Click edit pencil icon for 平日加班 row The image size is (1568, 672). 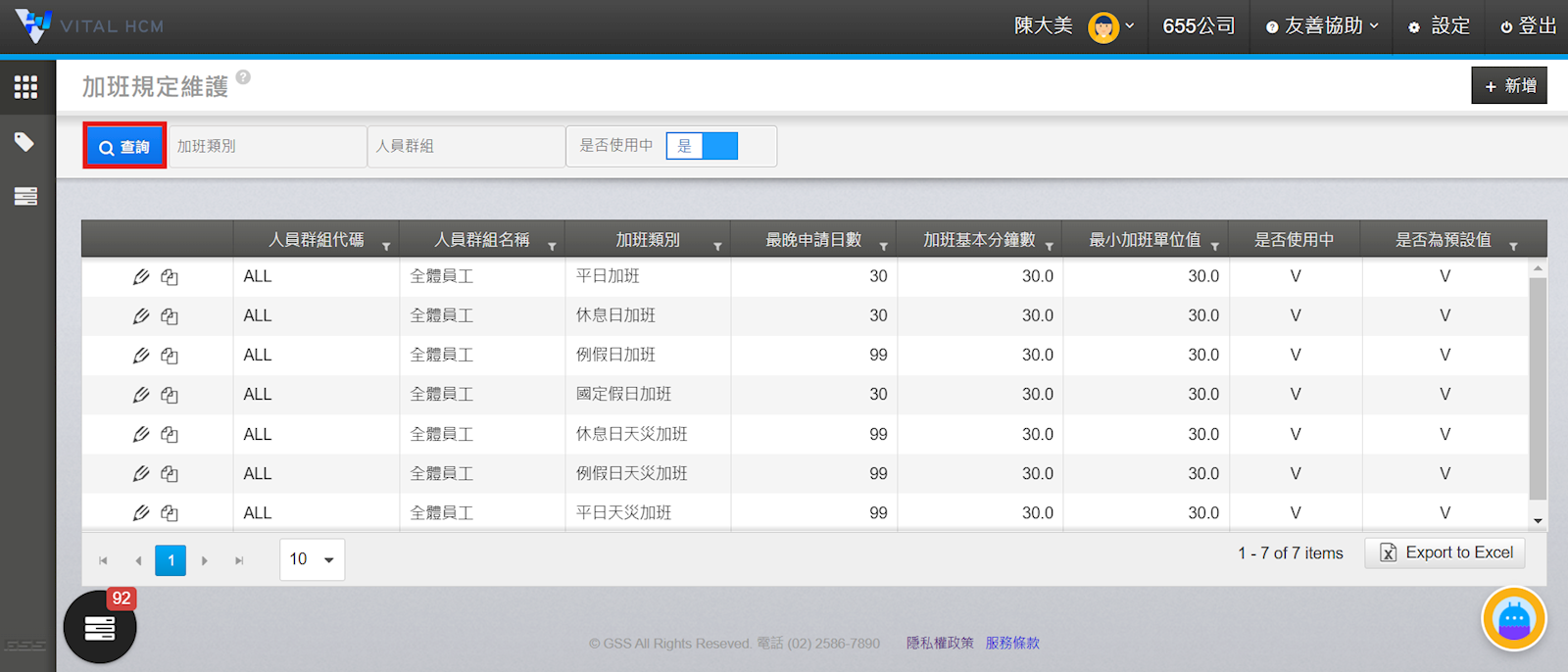pyautogui.click(x=141, y=277)
